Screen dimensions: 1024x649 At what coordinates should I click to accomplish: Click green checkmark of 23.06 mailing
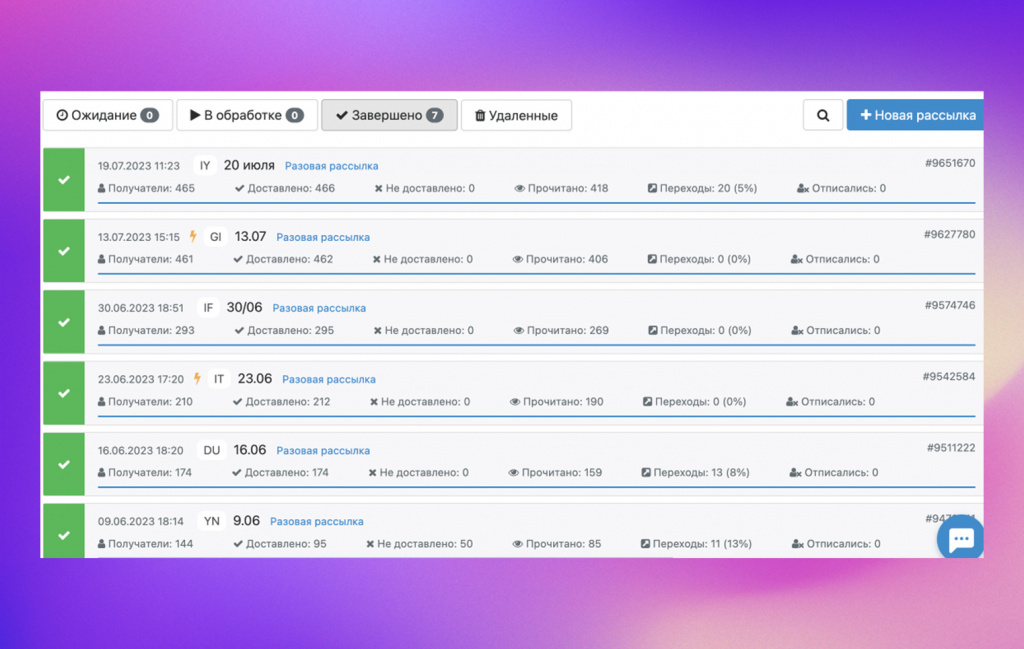click(x=64, y=393)
